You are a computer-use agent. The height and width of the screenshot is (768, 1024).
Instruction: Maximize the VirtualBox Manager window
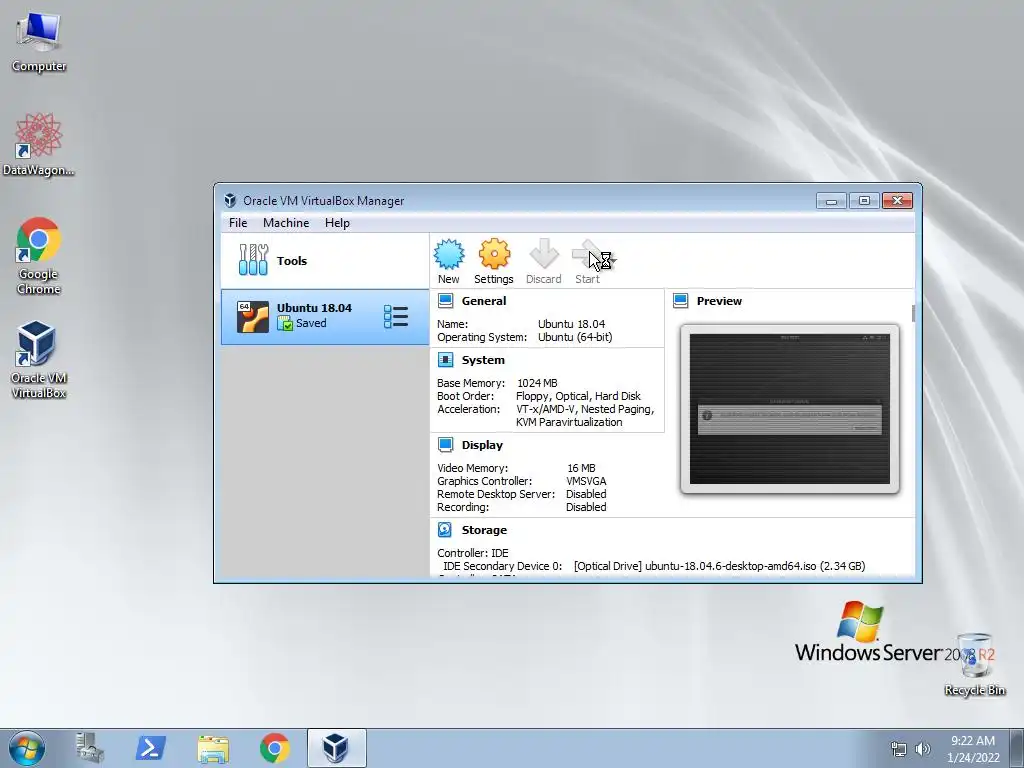coord(864,201)
